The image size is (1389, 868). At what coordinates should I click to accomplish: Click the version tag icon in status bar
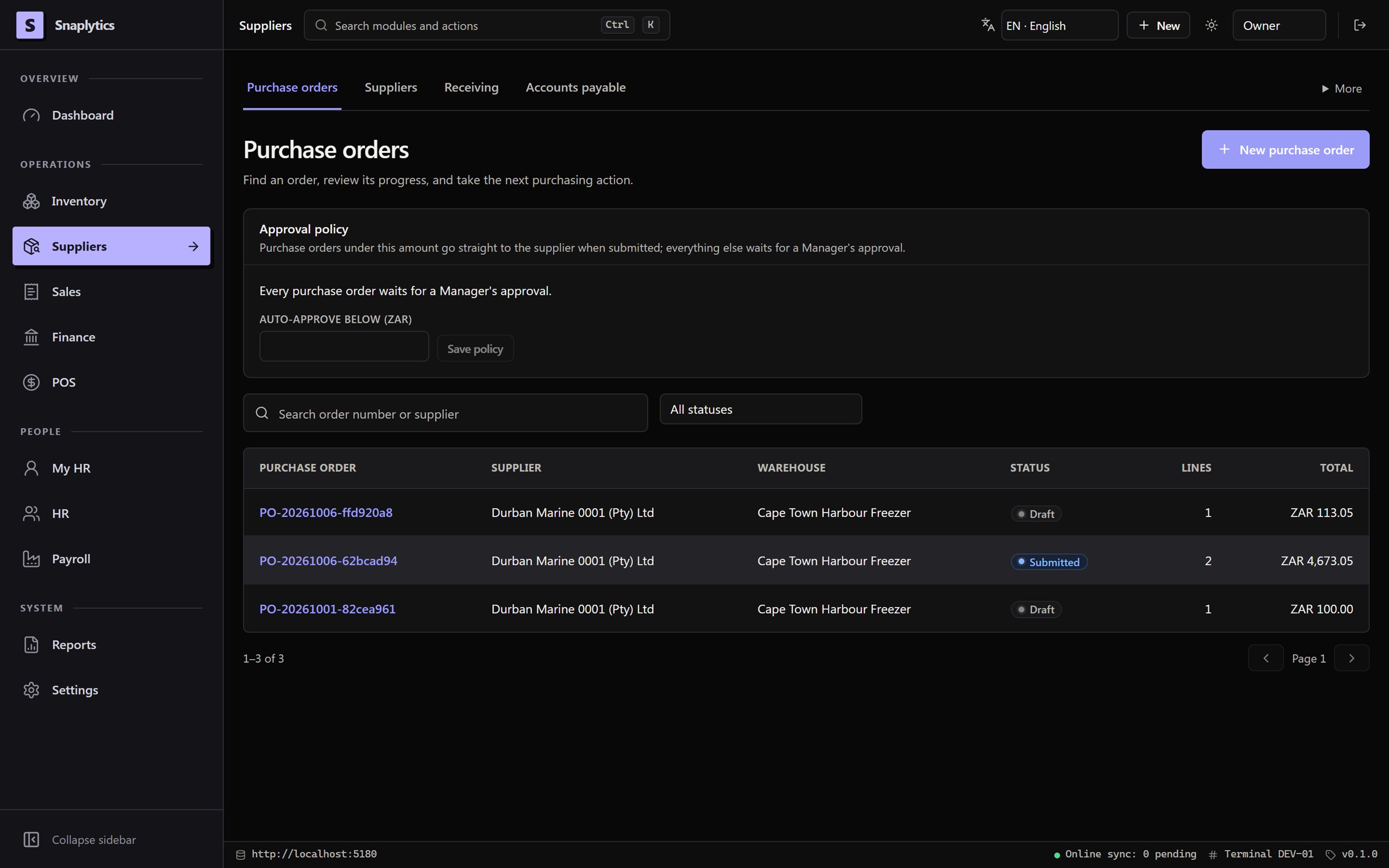point(1330,855)
